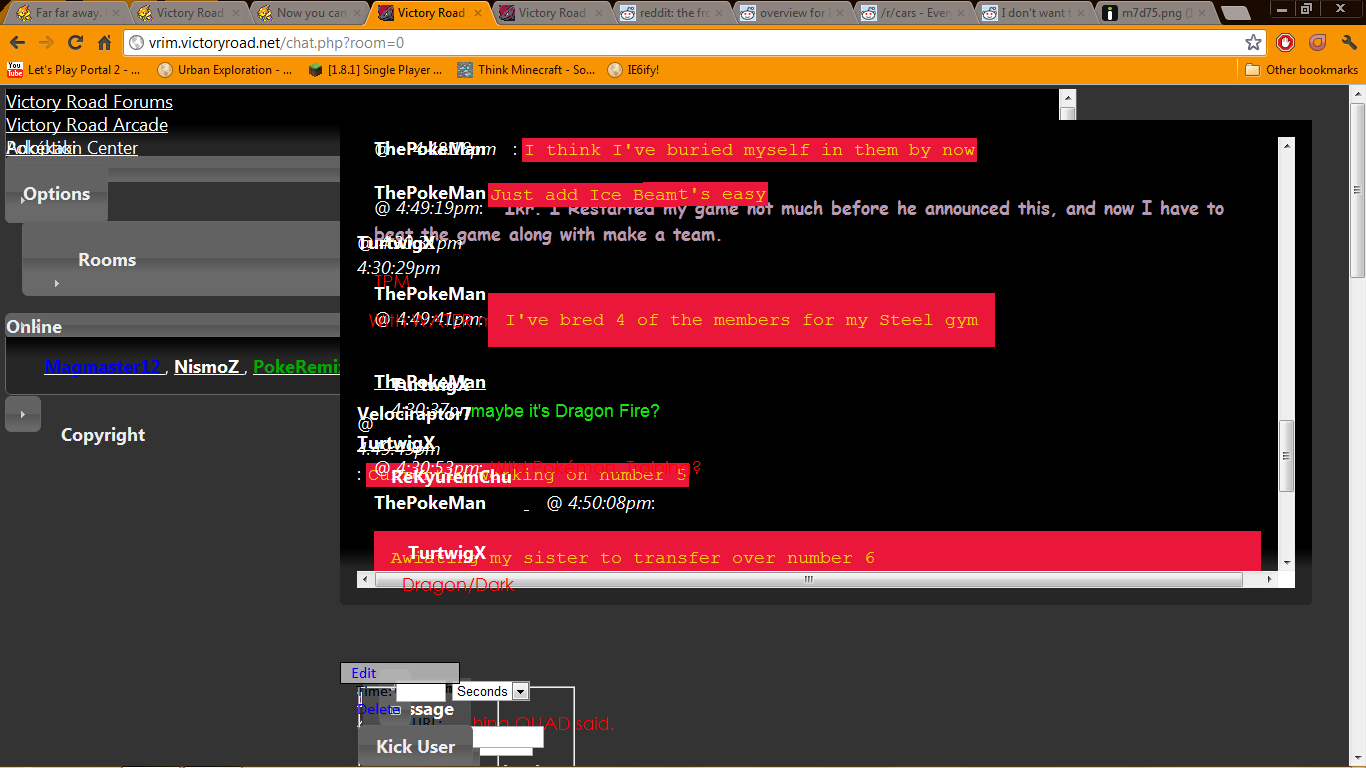
Task: Open the Other bookmarks folder
Action: (1301, 70)
